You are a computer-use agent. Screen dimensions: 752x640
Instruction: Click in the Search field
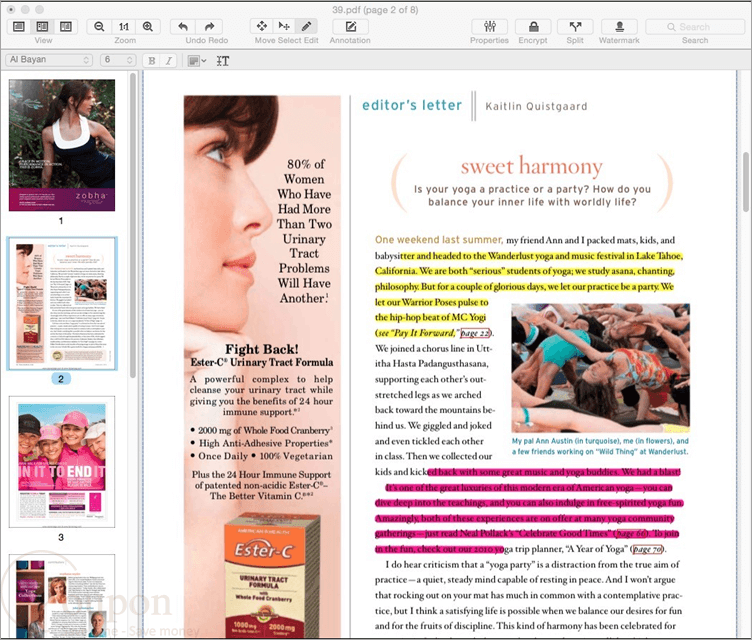(x=695, y=27)
